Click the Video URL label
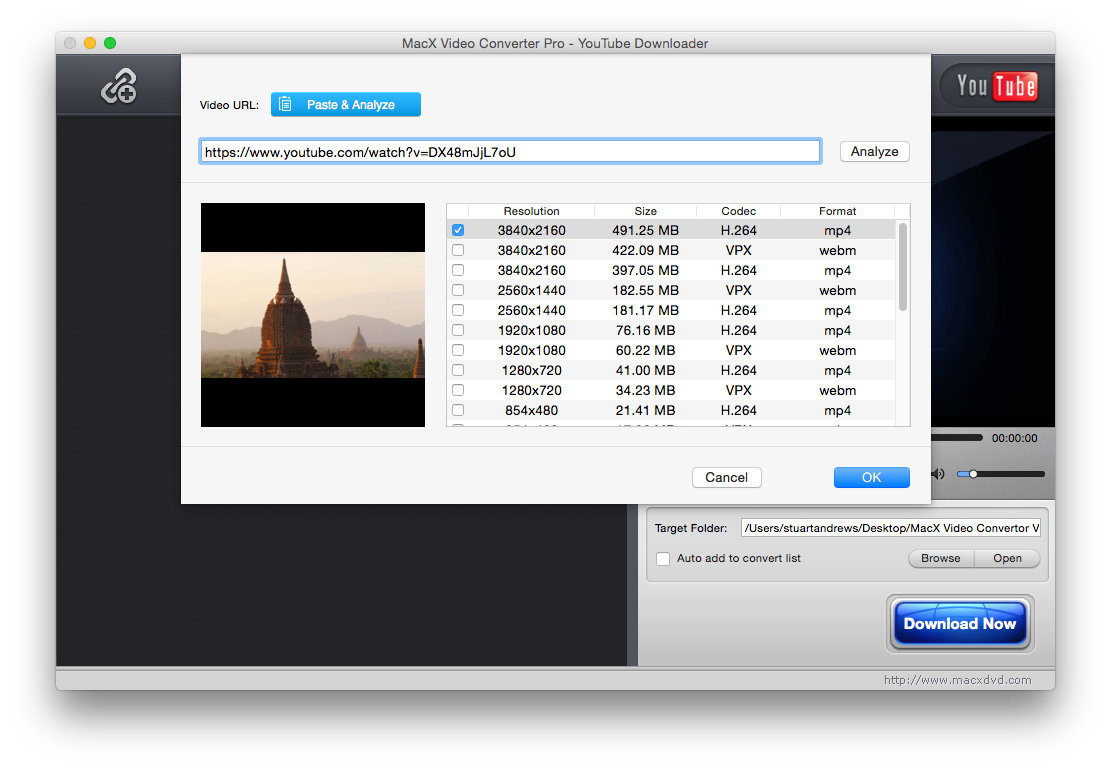Image resolution: width=1111 pixels, height=770 pixels. pyautogui.click(x=229, y=105)
